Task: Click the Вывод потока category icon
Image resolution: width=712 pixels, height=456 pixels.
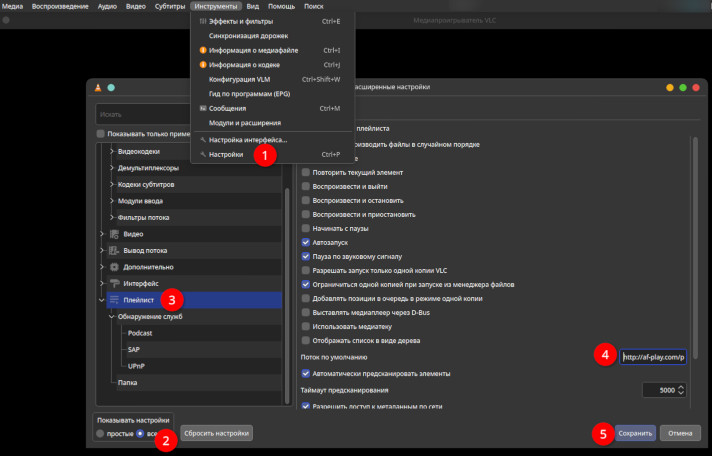Action: pyautogui.click(x=114, y=250)
